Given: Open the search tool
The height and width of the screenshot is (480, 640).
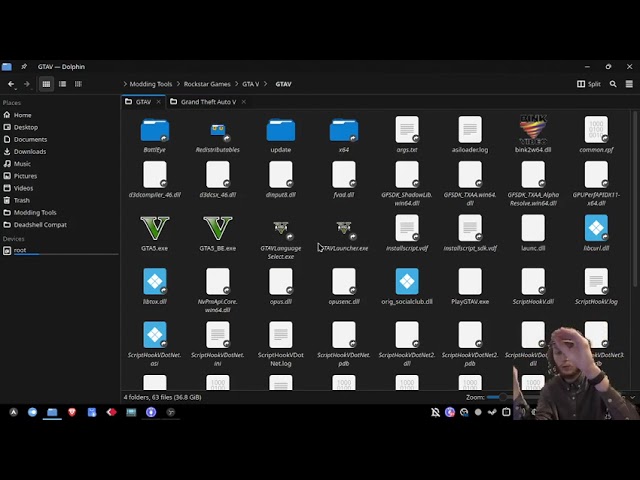Looking at the screenshot, I should click(613, 84).
